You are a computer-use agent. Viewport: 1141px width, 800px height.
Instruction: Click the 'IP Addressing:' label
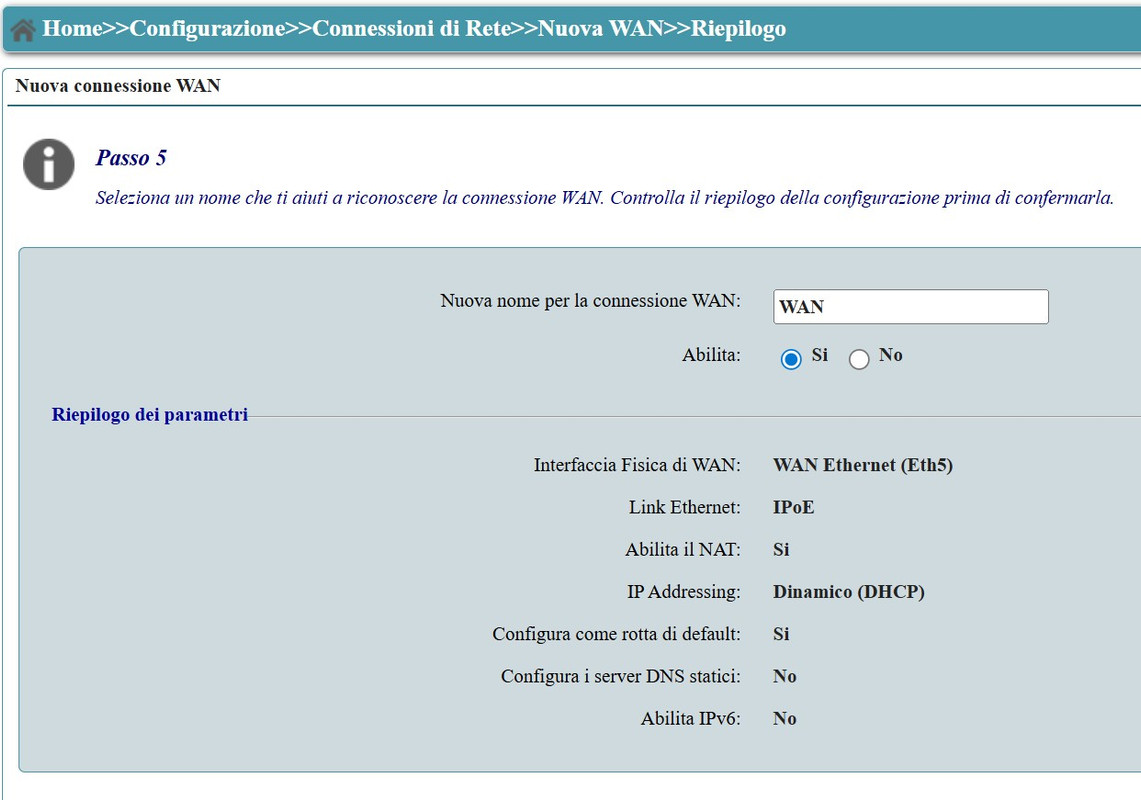point(683,592)
